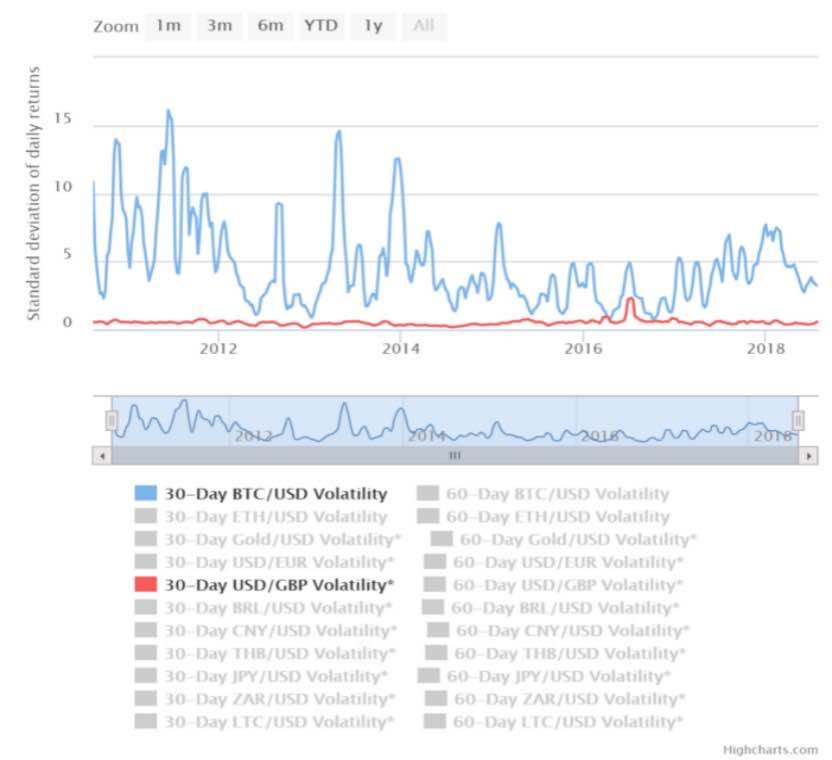Image resolution: width=832 pixels, height=760 pixels.
Task: Set zoom range to 3m
Action: 219,26
